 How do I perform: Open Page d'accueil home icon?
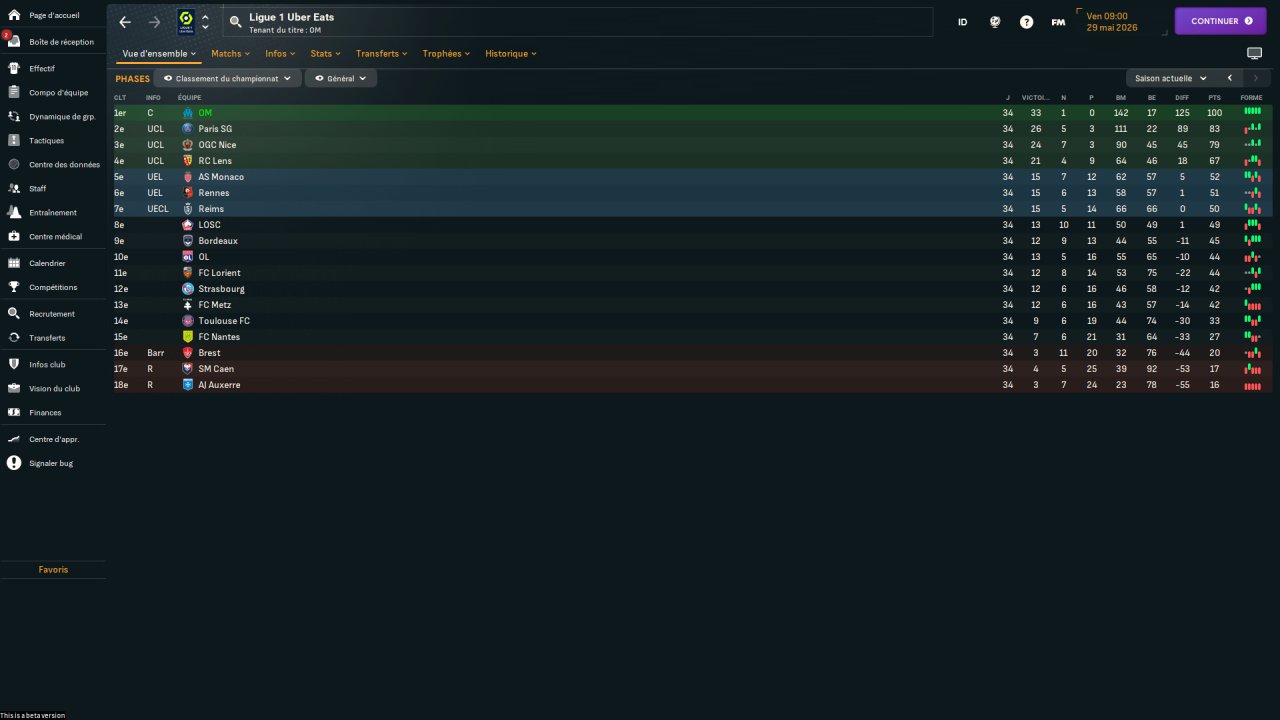(x=14, y=16)
